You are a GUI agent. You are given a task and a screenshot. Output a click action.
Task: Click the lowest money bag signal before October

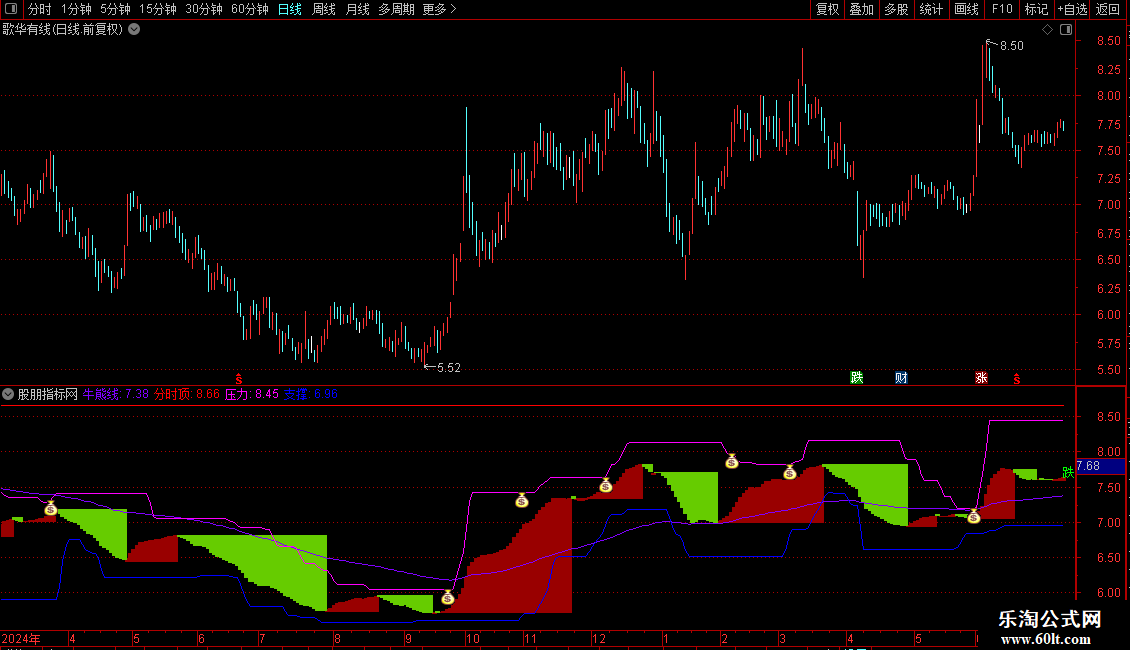[448, 597]
